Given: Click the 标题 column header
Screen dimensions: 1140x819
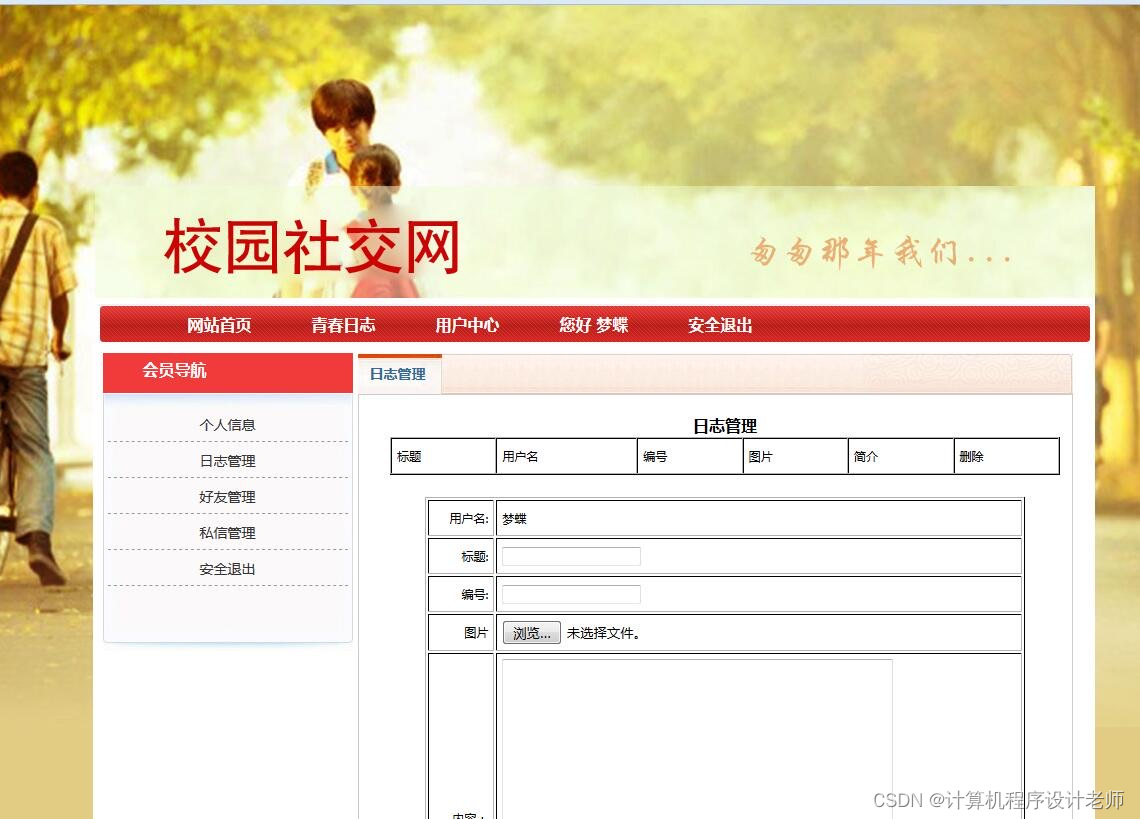Looking at the screenshot, I should pyautogui.click(x=443, y=456).
